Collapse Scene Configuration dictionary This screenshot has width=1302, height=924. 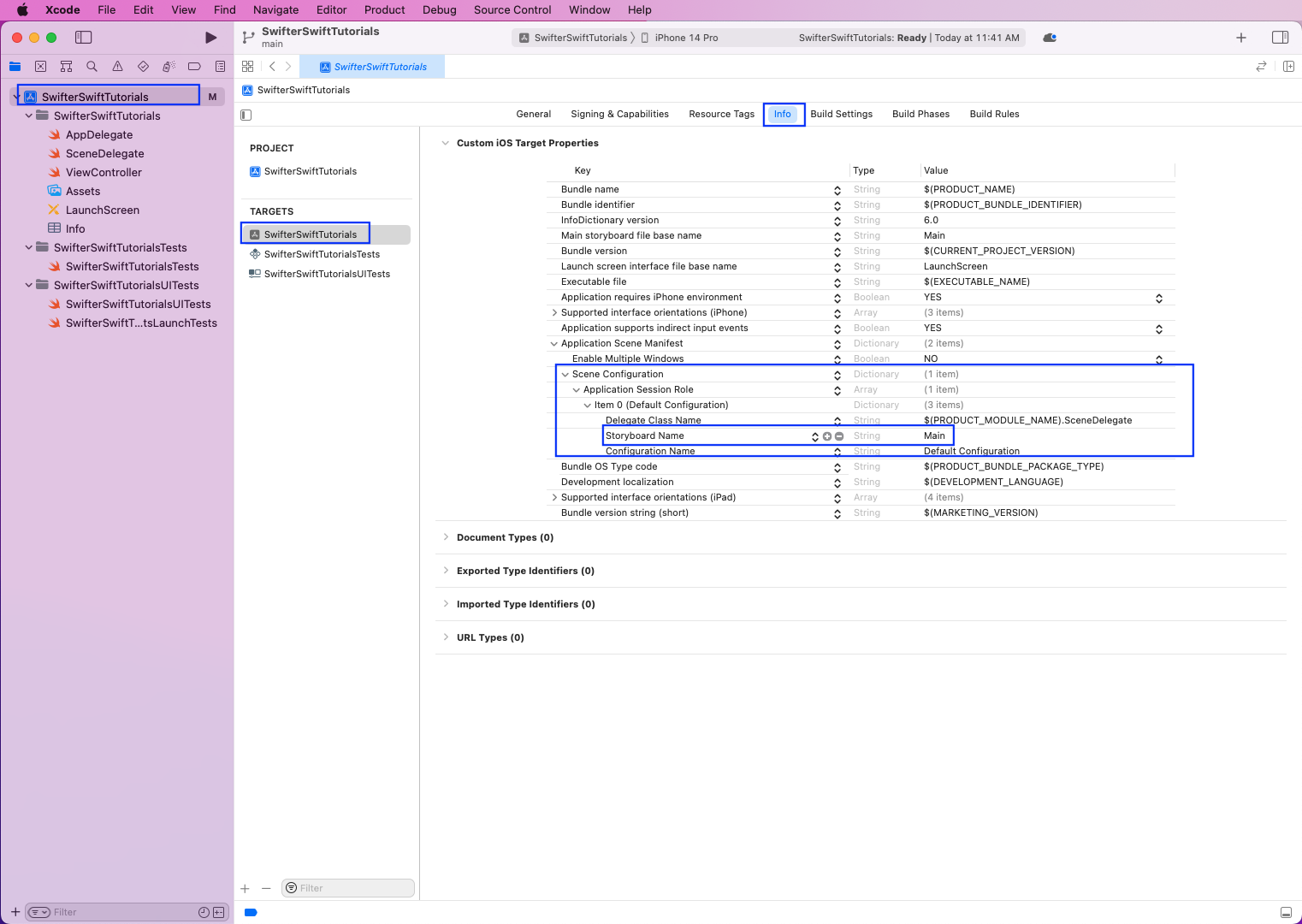coord(565,375)
